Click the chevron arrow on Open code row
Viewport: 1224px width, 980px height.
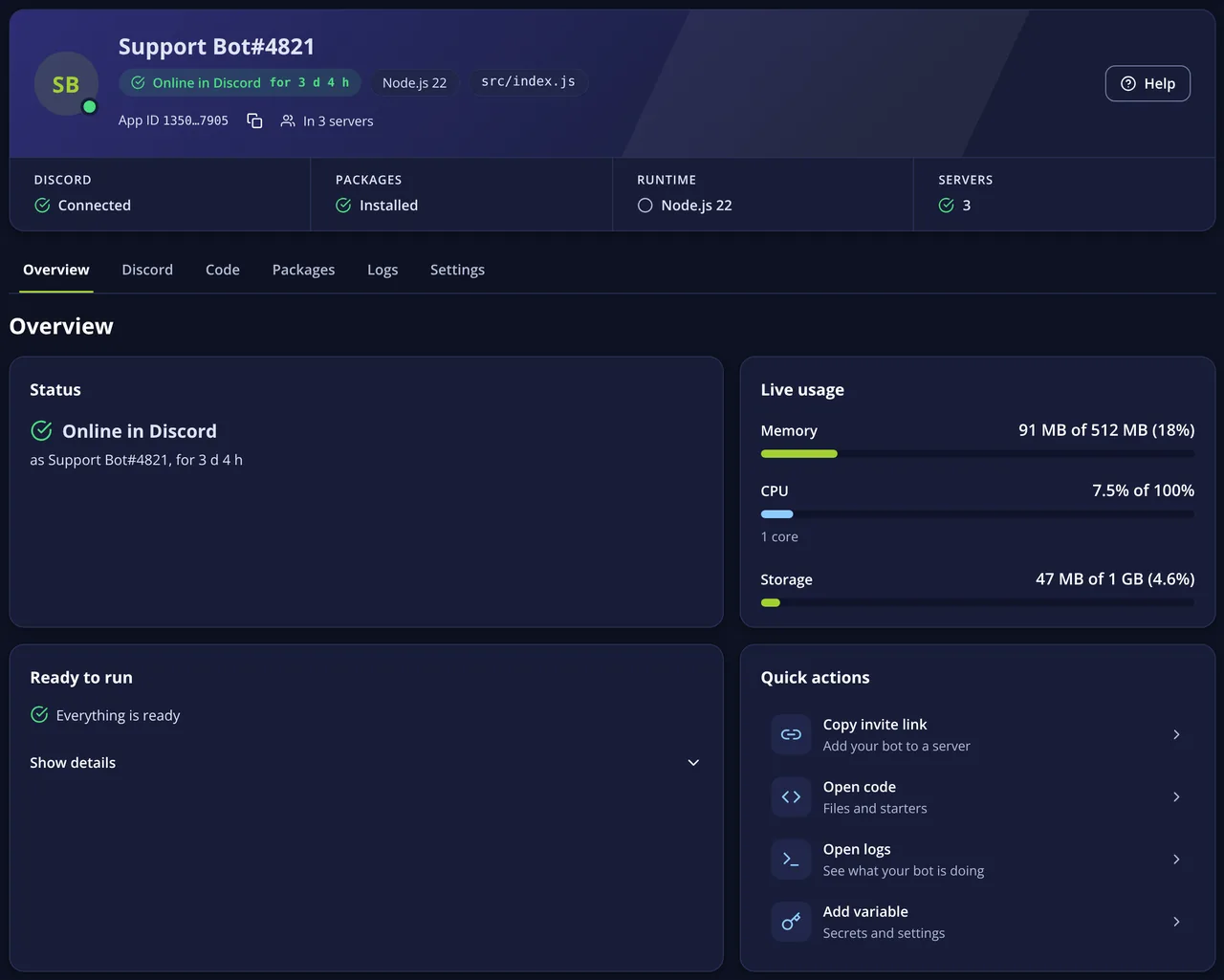coord(1176,796)
